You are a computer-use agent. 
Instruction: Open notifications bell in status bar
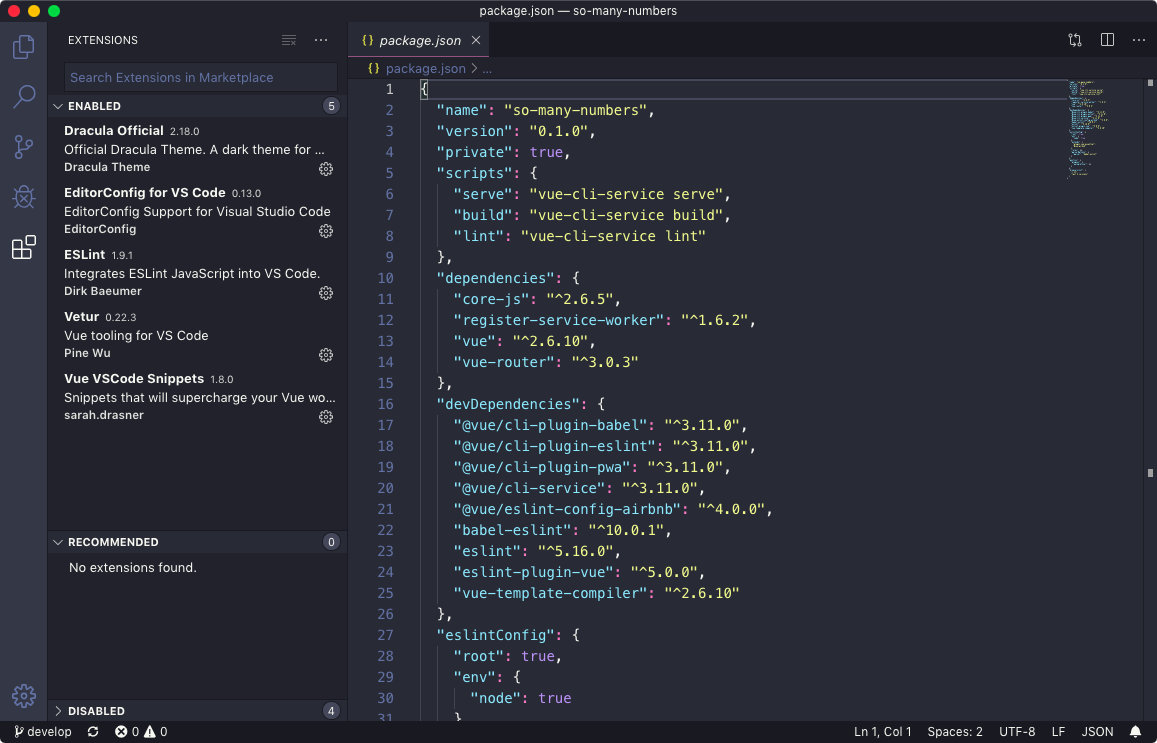coord(1136,731)
